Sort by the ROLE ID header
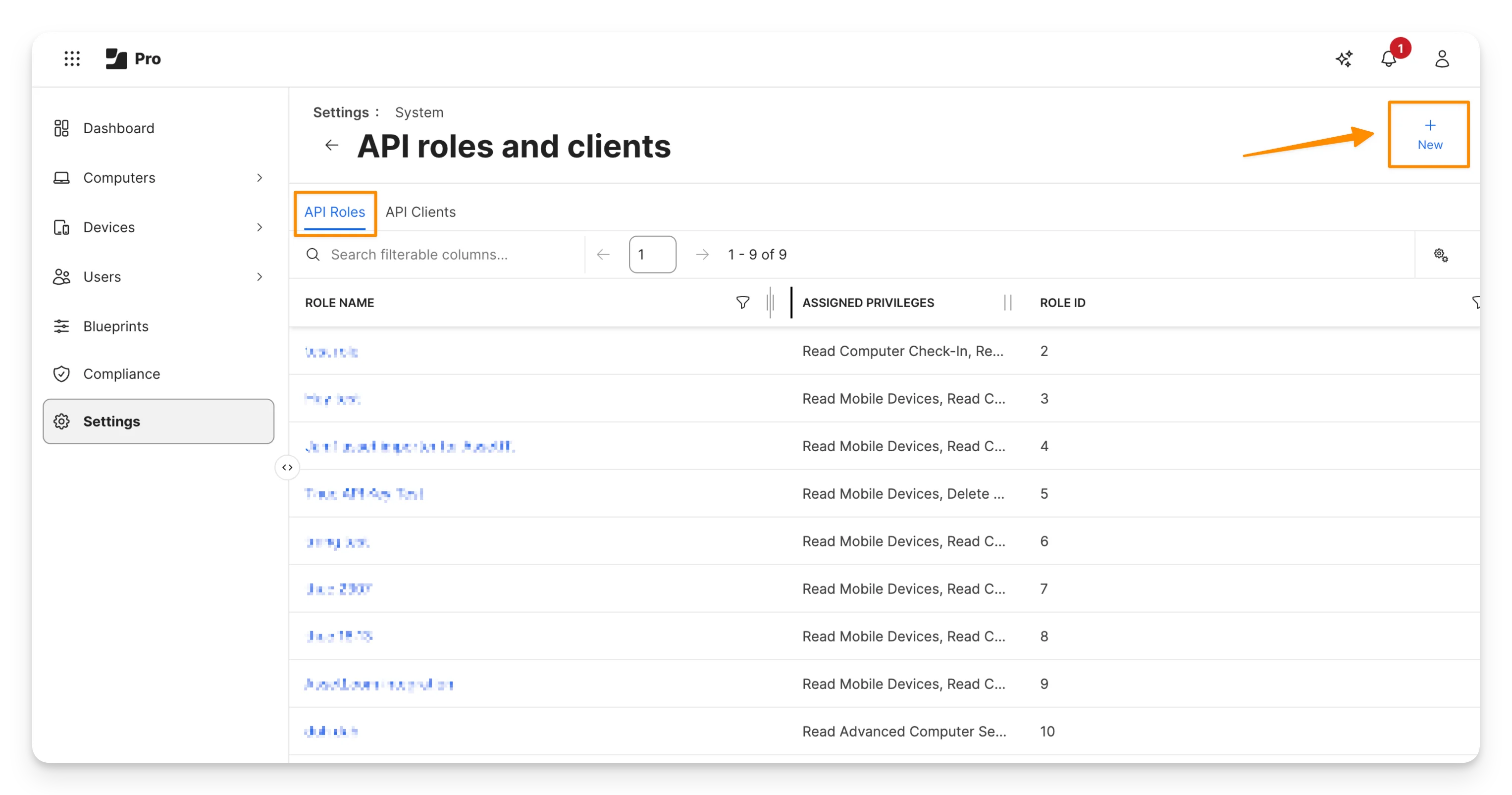 click(x=1062, y=302)
